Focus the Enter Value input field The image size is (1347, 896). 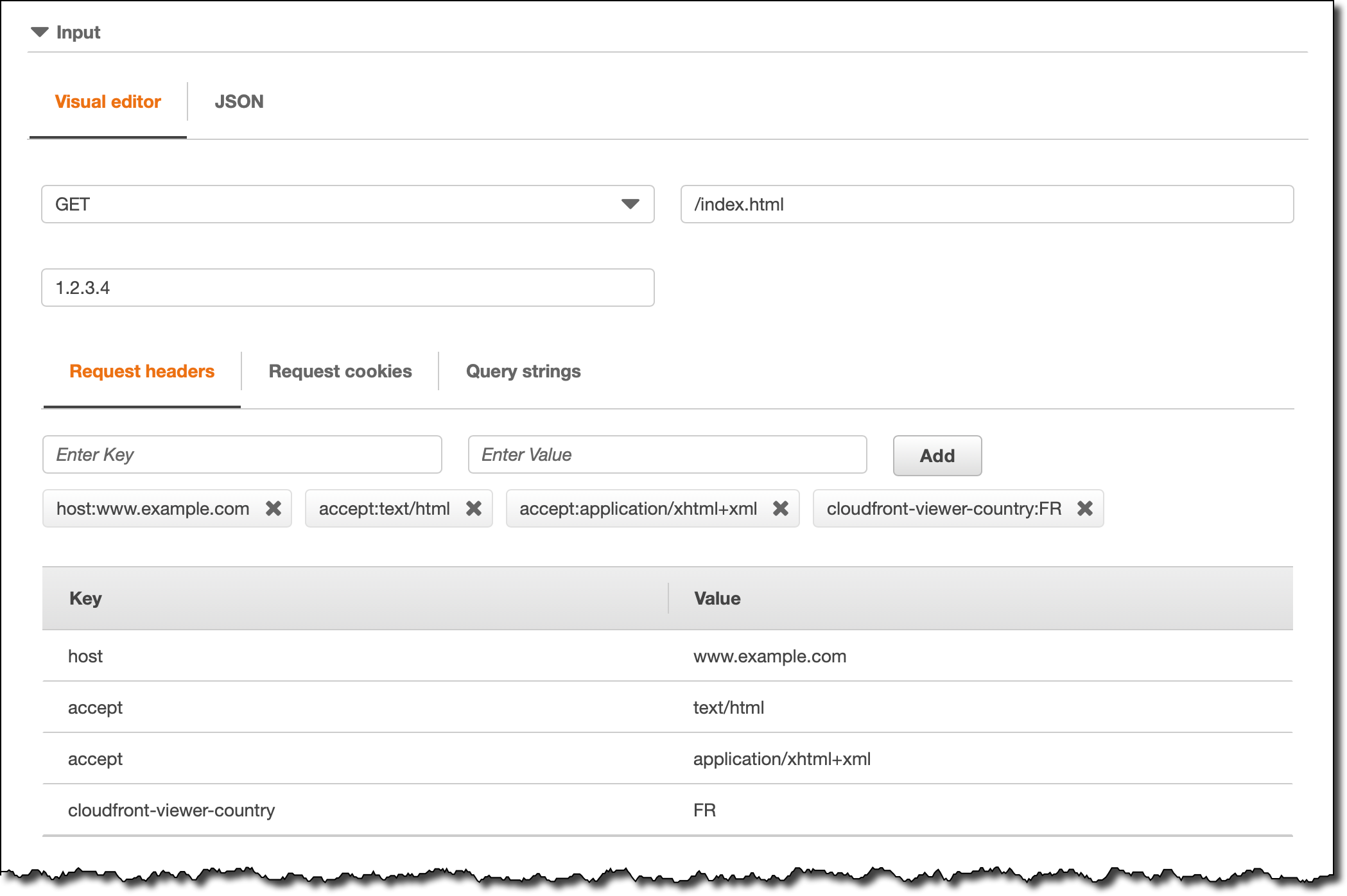667,454
